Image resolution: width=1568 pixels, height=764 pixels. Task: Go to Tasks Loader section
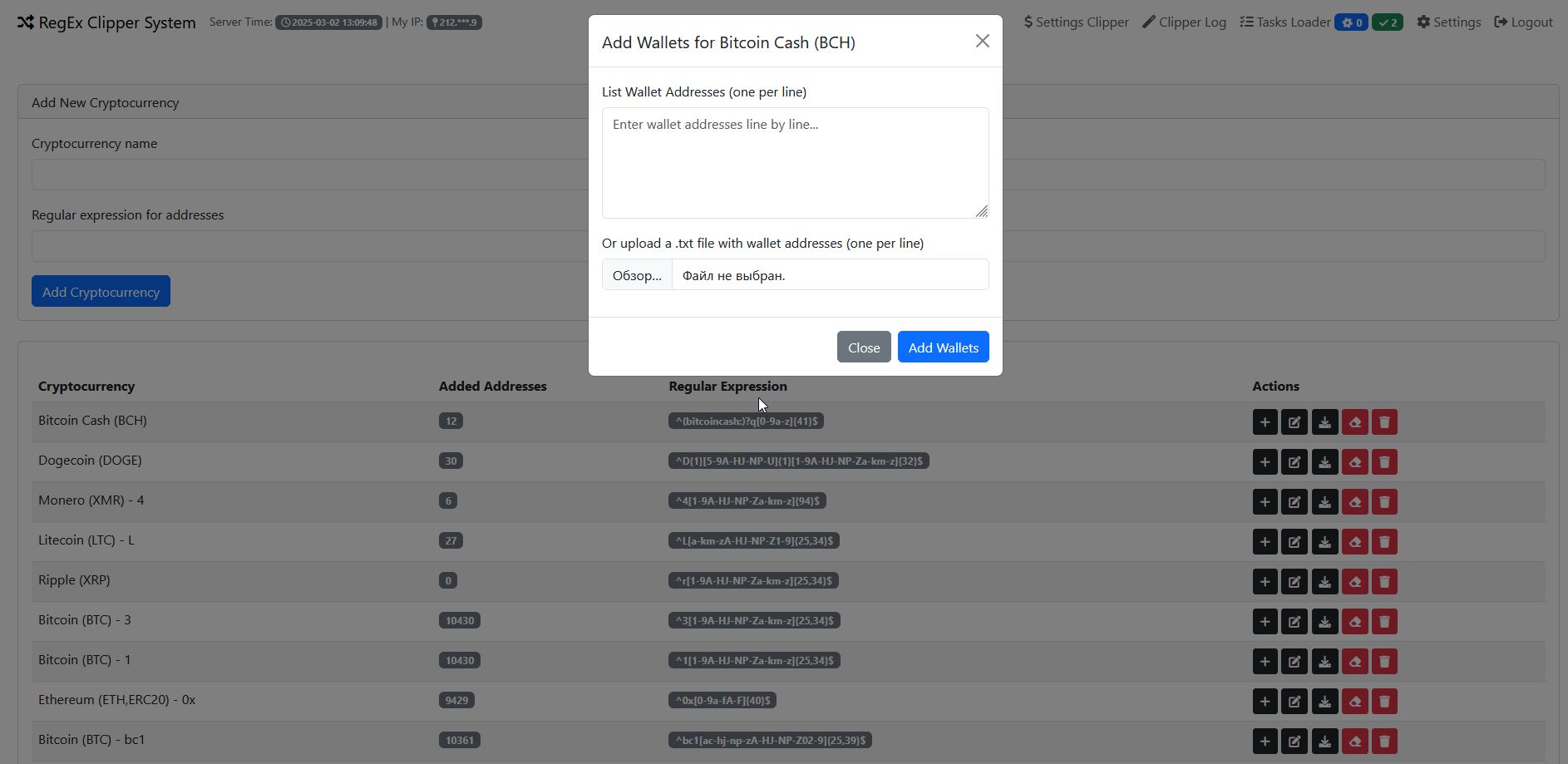(1285, 22)
